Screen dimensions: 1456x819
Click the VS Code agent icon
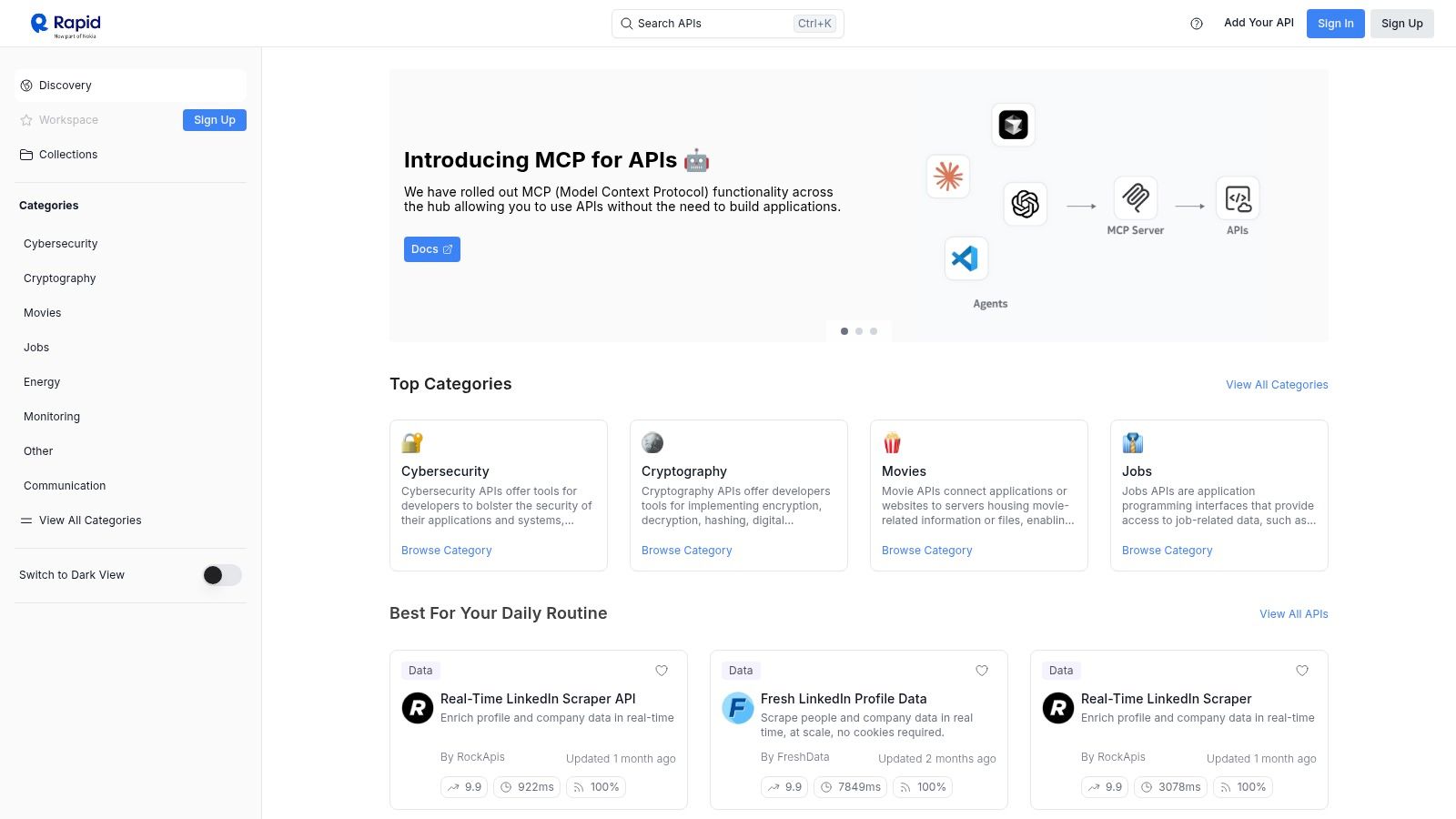click(966, 258)
